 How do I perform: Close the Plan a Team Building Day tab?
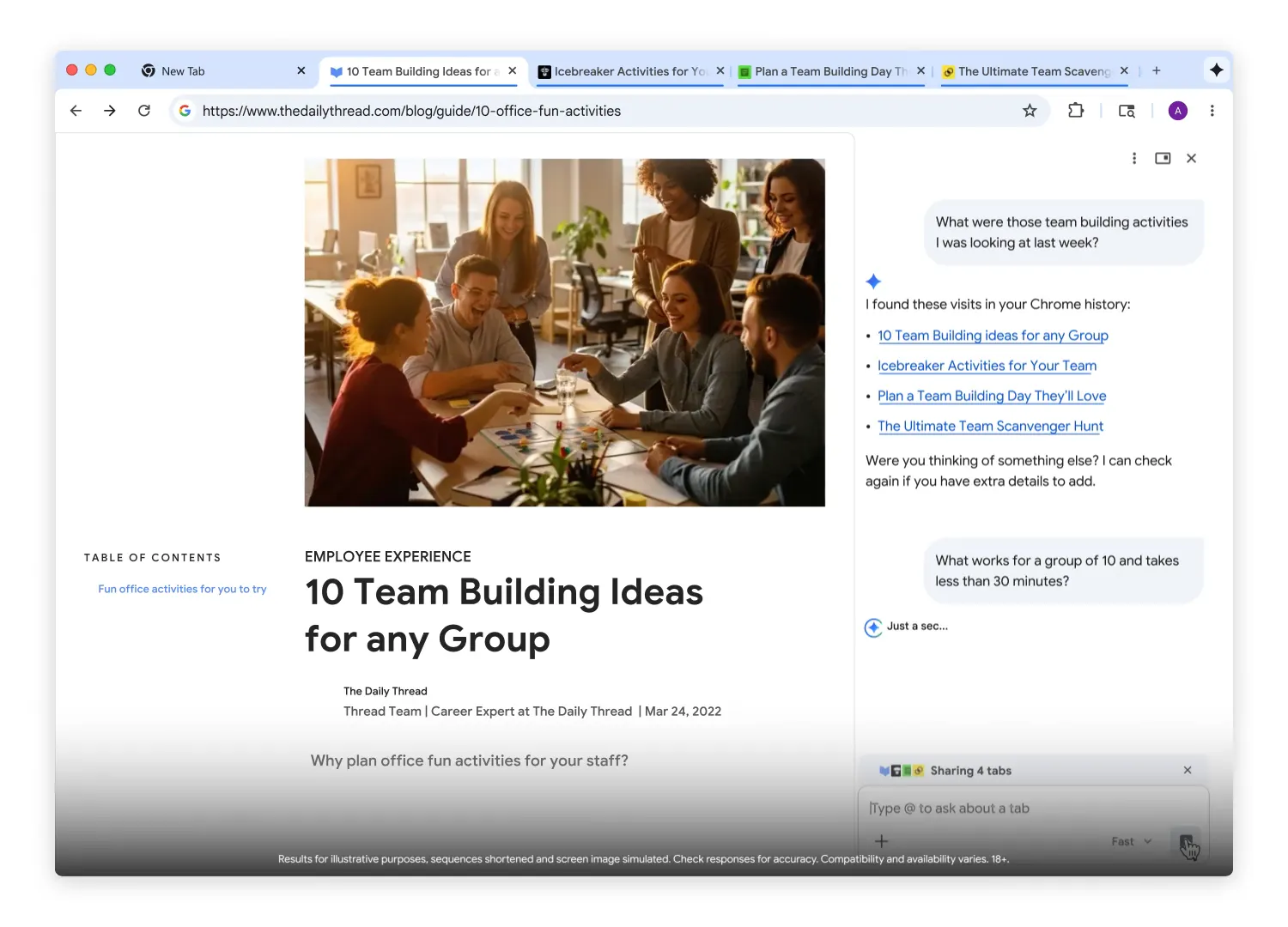click(920, 71)
